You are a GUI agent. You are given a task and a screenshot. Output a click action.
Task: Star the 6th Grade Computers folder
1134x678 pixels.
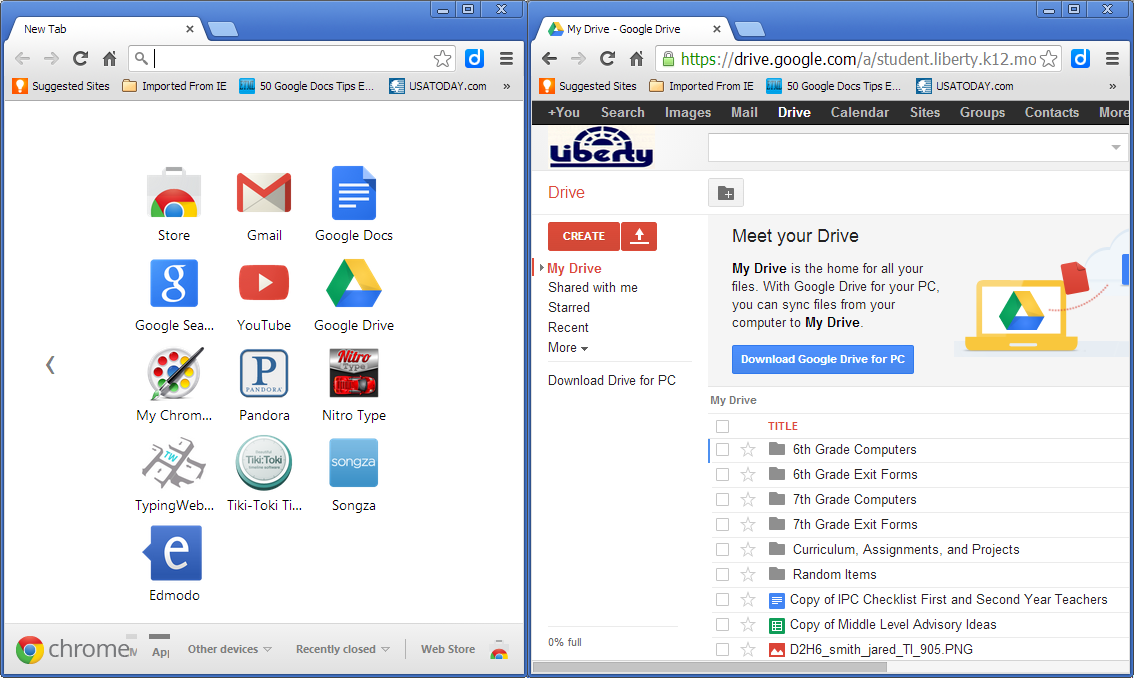[748, 449]
